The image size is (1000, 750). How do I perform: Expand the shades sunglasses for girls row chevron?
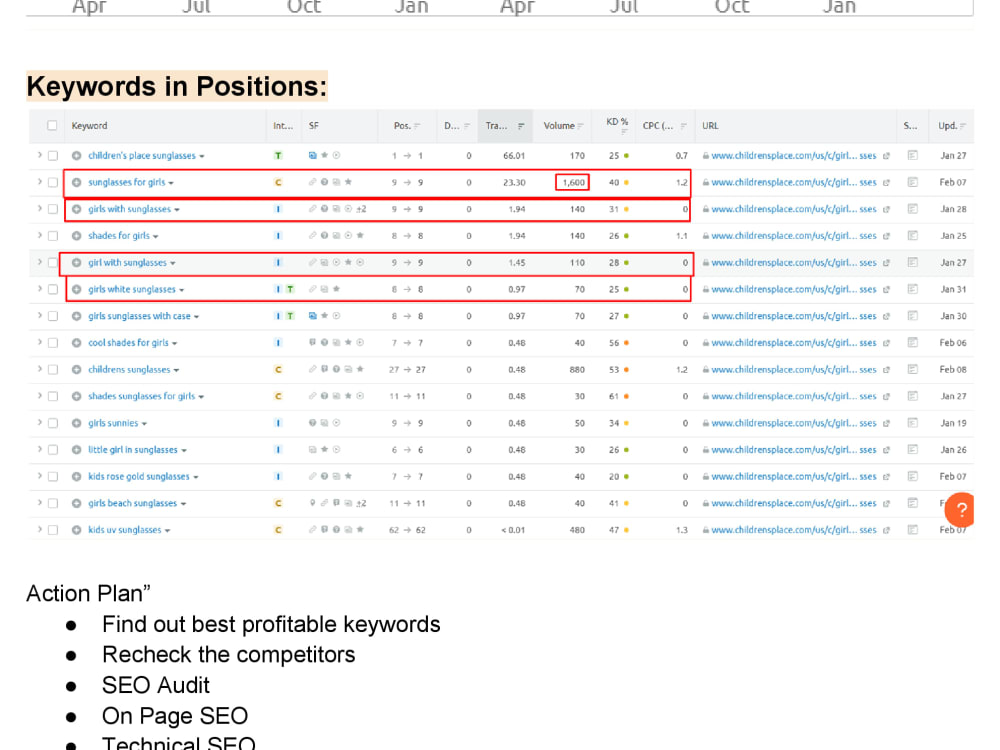click(40, 396)
